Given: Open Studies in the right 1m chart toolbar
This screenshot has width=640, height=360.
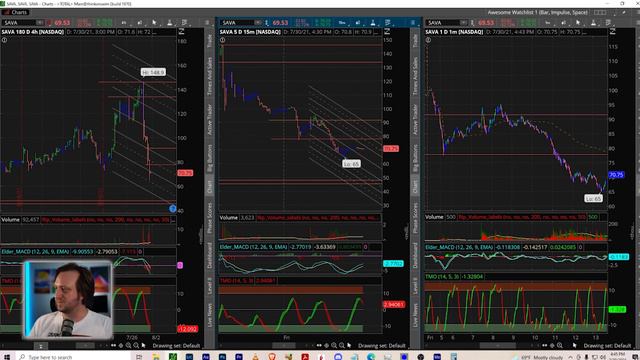Looking at the screenshot, I should point(563,22).
